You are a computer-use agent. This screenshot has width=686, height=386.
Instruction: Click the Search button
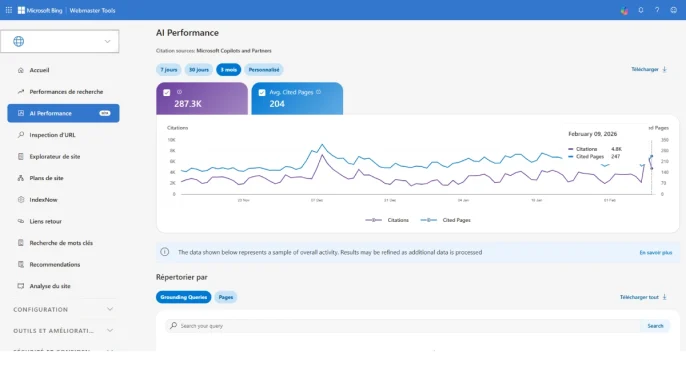point(655,326)
